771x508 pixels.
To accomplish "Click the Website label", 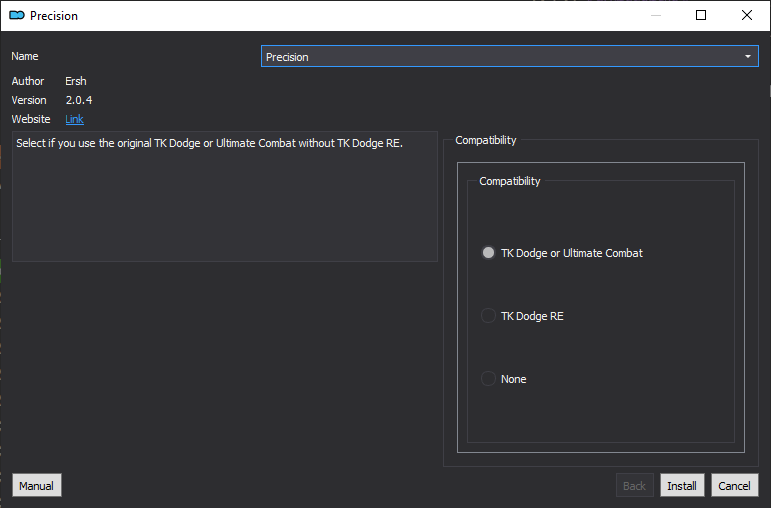I will (30, 119).
